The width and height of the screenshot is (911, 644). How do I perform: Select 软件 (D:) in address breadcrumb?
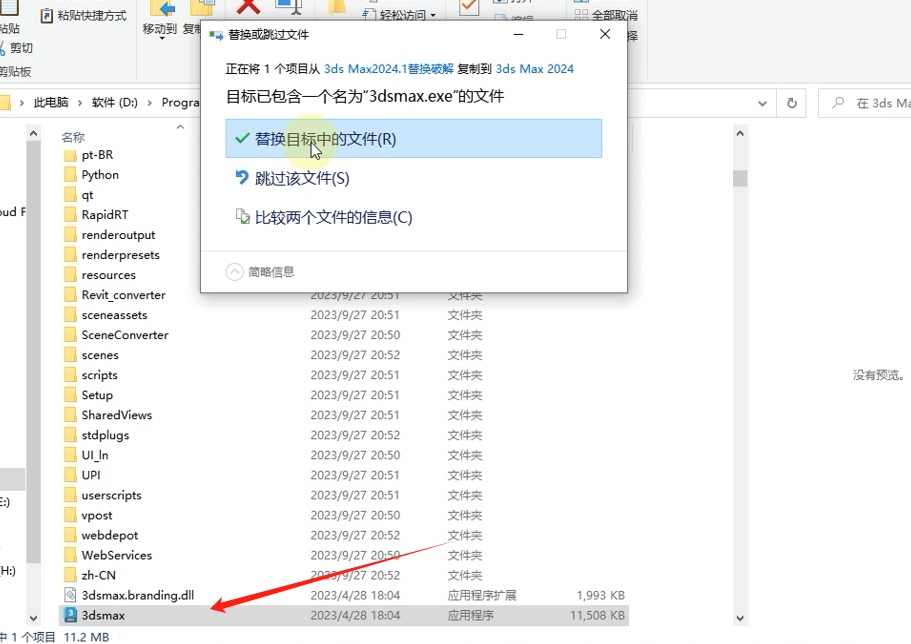(114, 102)
